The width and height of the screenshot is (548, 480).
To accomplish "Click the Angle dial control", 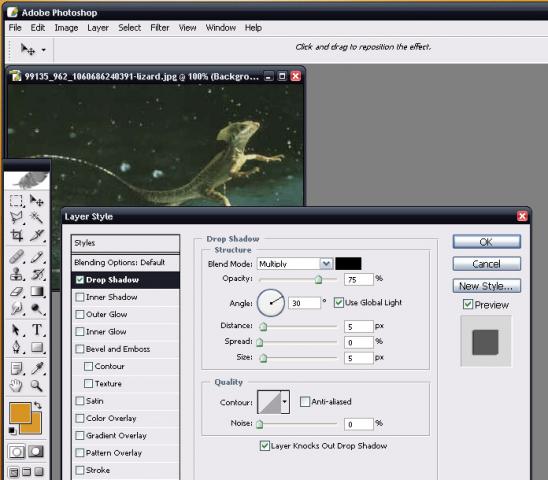I will 271,303.
